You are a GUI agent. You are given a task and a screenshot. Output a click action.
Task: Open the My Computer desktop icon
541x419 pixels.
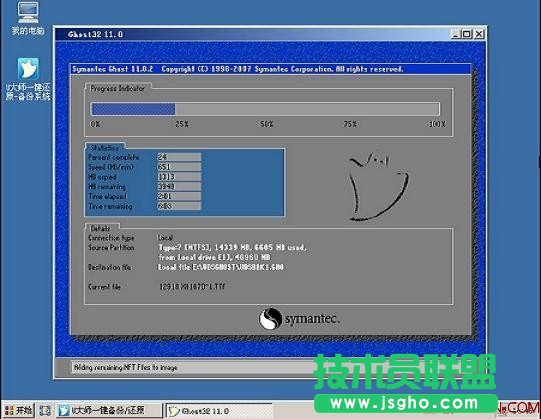tap(28, 18)
